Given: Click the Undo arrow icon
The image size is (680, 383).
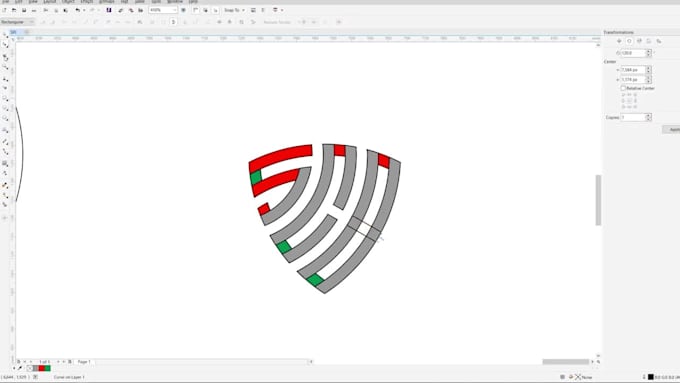Looking at the screenshot, I should (78, 10).
